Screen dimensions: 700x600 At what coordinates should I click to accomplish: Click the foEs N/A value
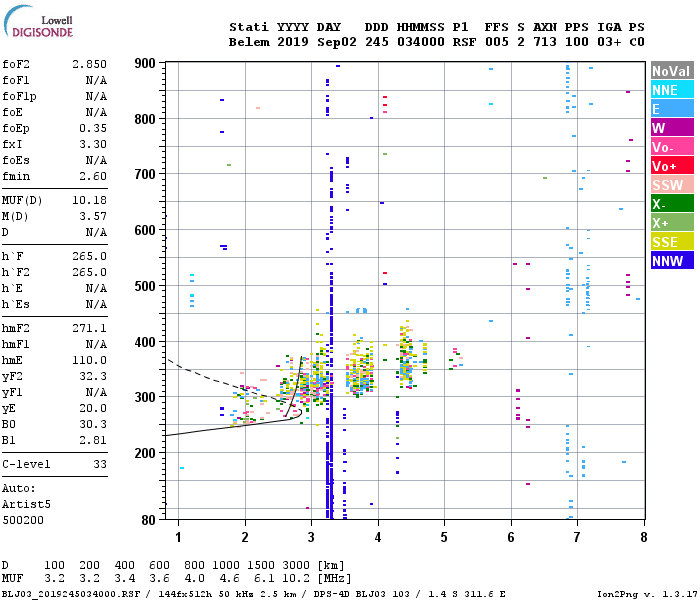point(96,161)
